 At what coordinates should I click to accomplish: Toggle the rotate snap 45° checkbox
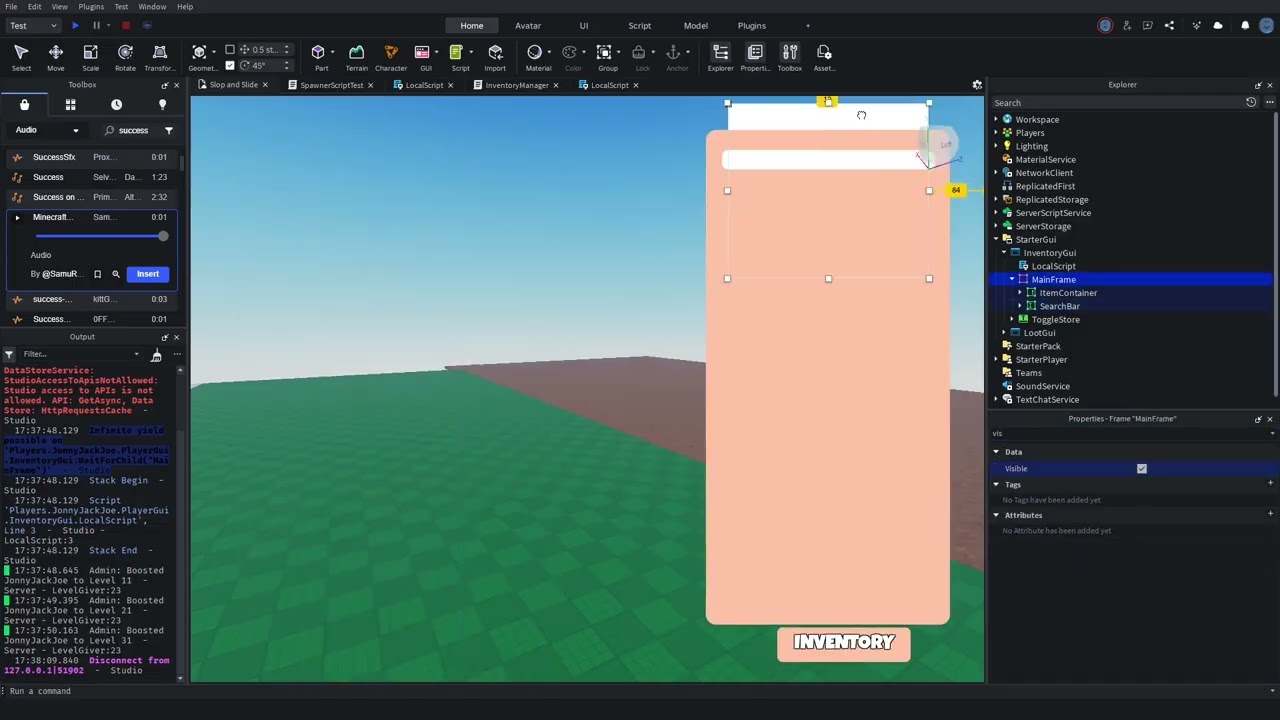pyautogui.click(x=229, y=65)
